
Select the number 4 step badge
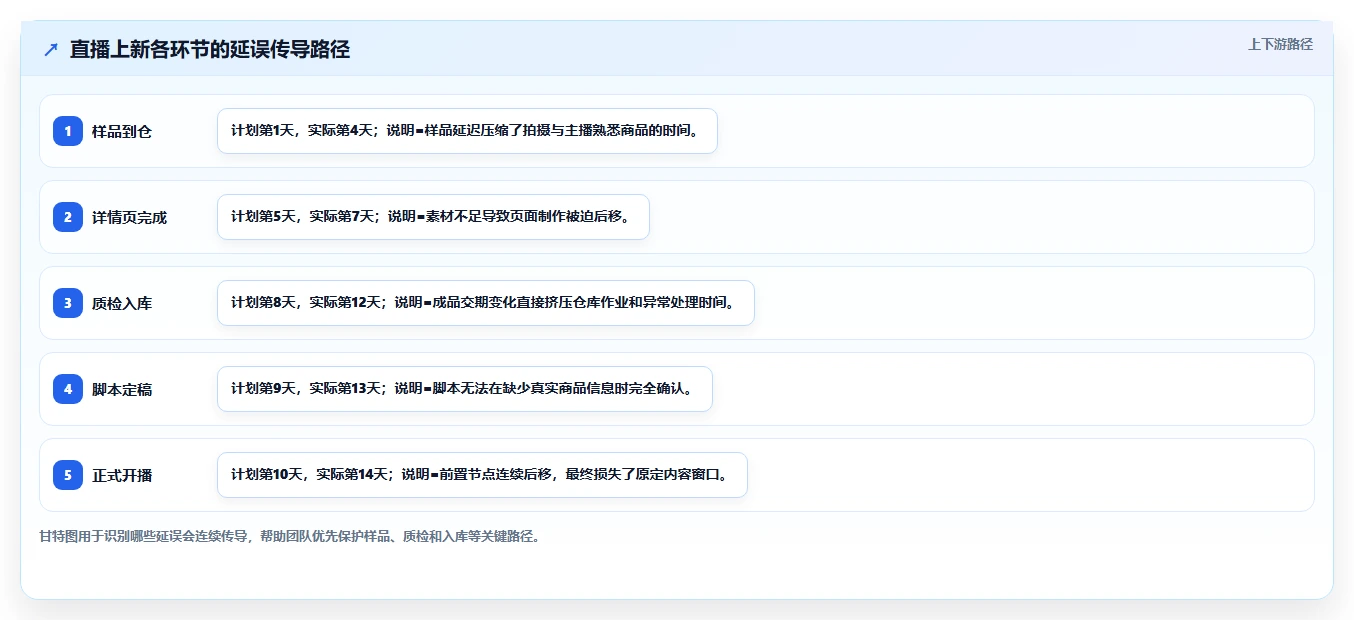click(68, 389)
